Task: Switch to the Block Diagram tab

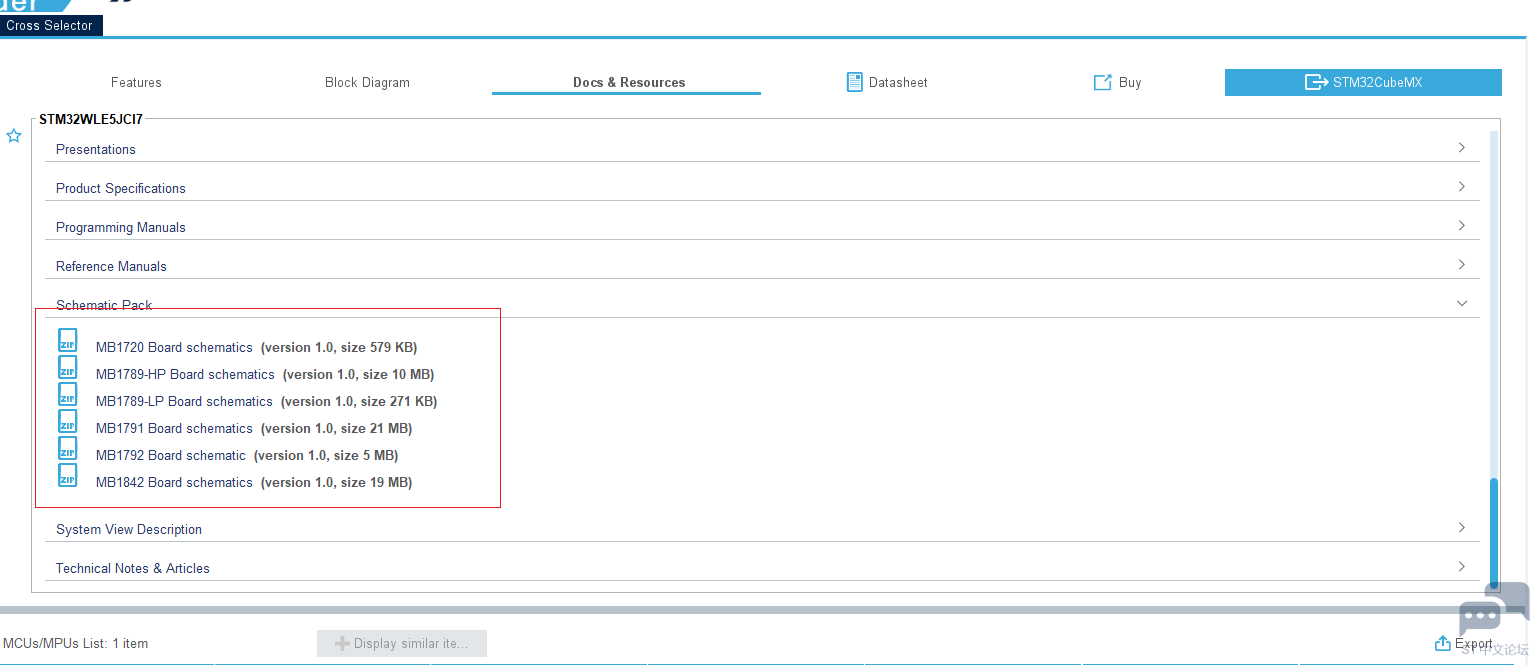Action: [x=367, y=82]
